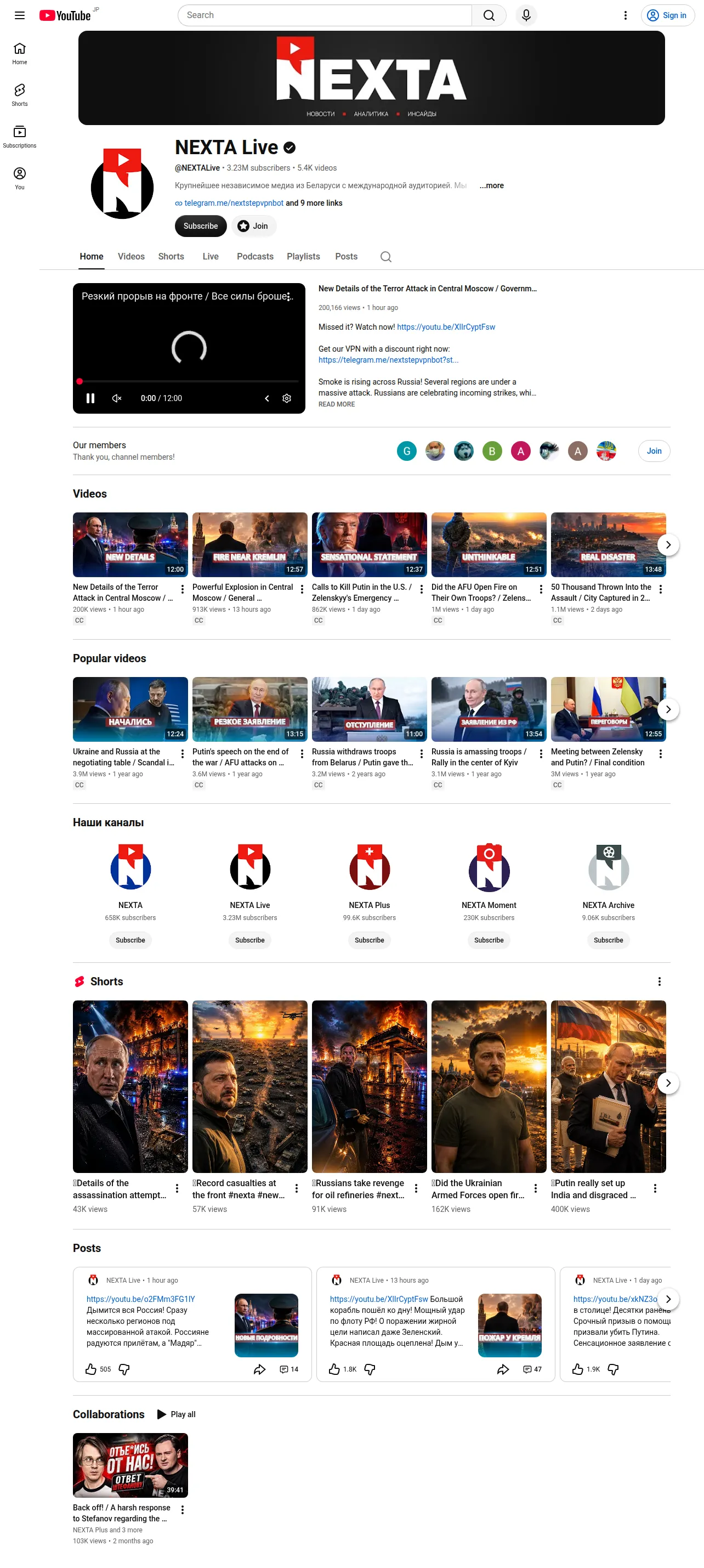This screenshot has width=704, height=1568.
Task: Dislike the post from 1 hour ago
Action: click(124, 1369)
